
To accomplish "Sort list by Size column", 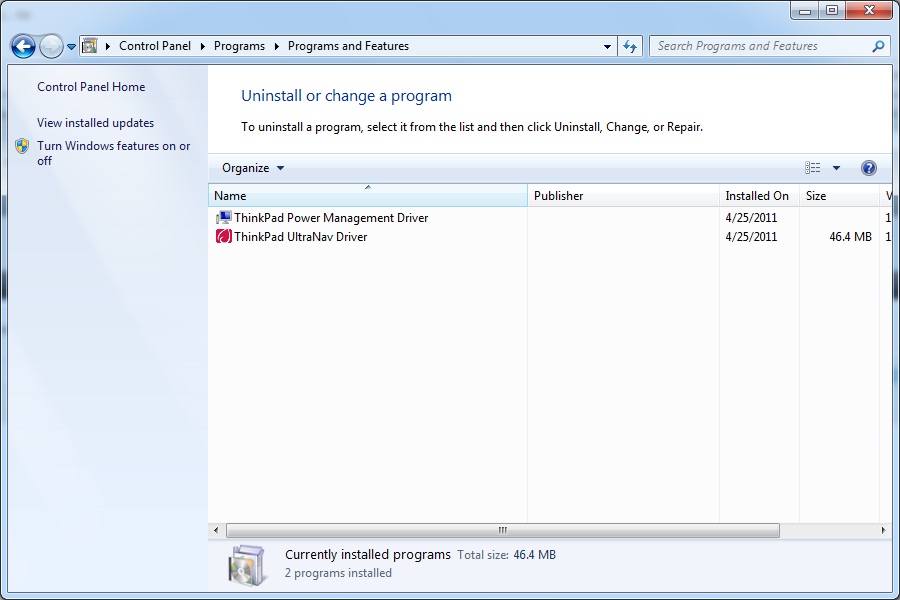I will (839, 196).
